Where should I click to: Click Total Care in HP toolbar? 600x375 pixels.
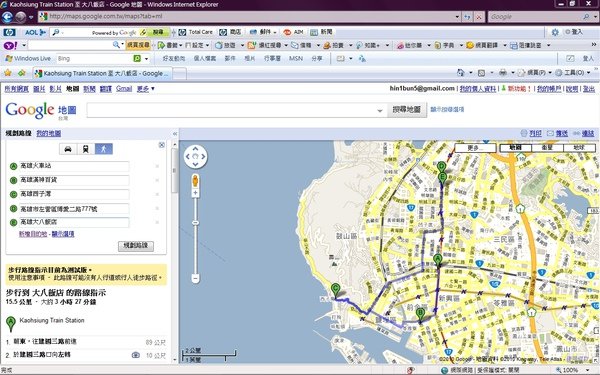tap(196, 32)
